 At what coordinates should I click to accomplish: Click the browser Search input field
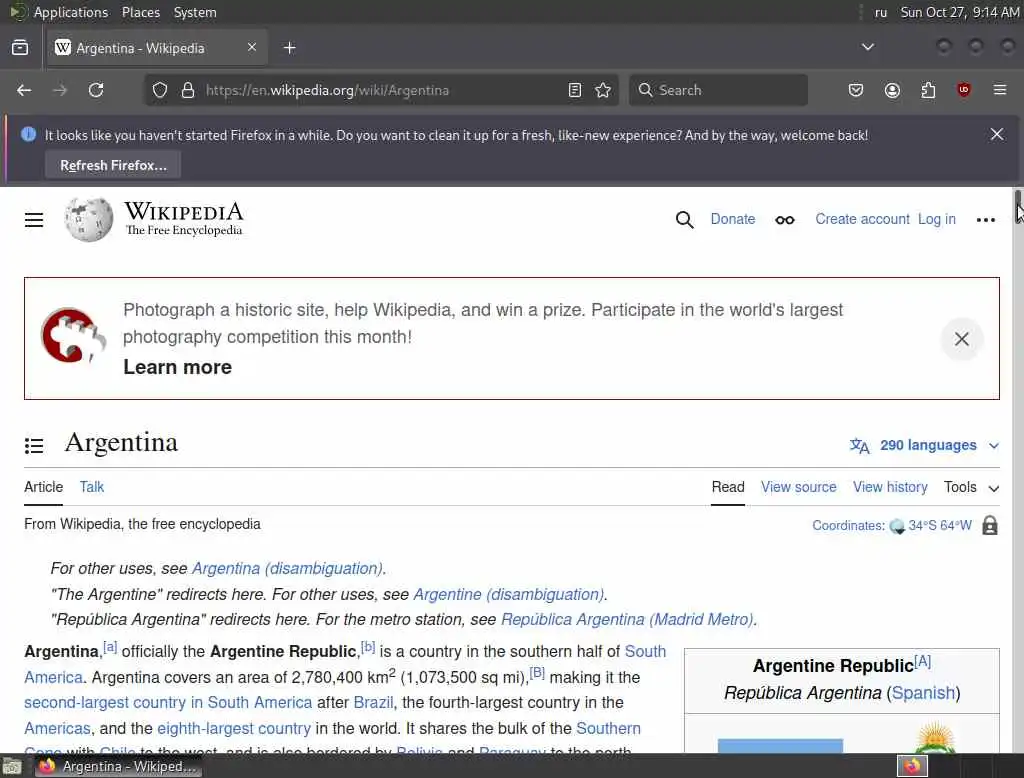point(718,90)
